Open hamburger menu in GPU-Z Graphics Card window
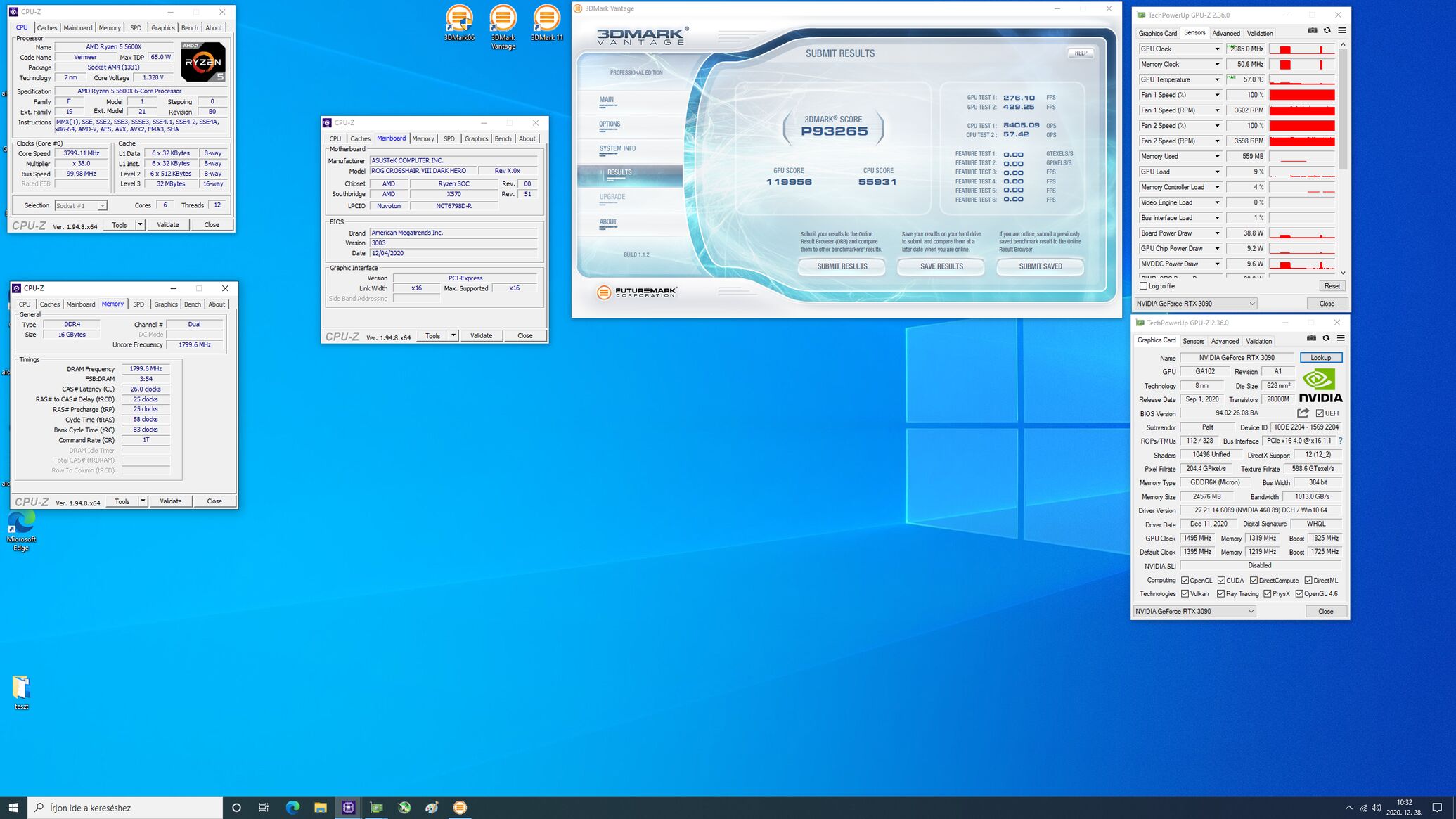Screen dimensions: 1456x819 tap(1341, 338)
